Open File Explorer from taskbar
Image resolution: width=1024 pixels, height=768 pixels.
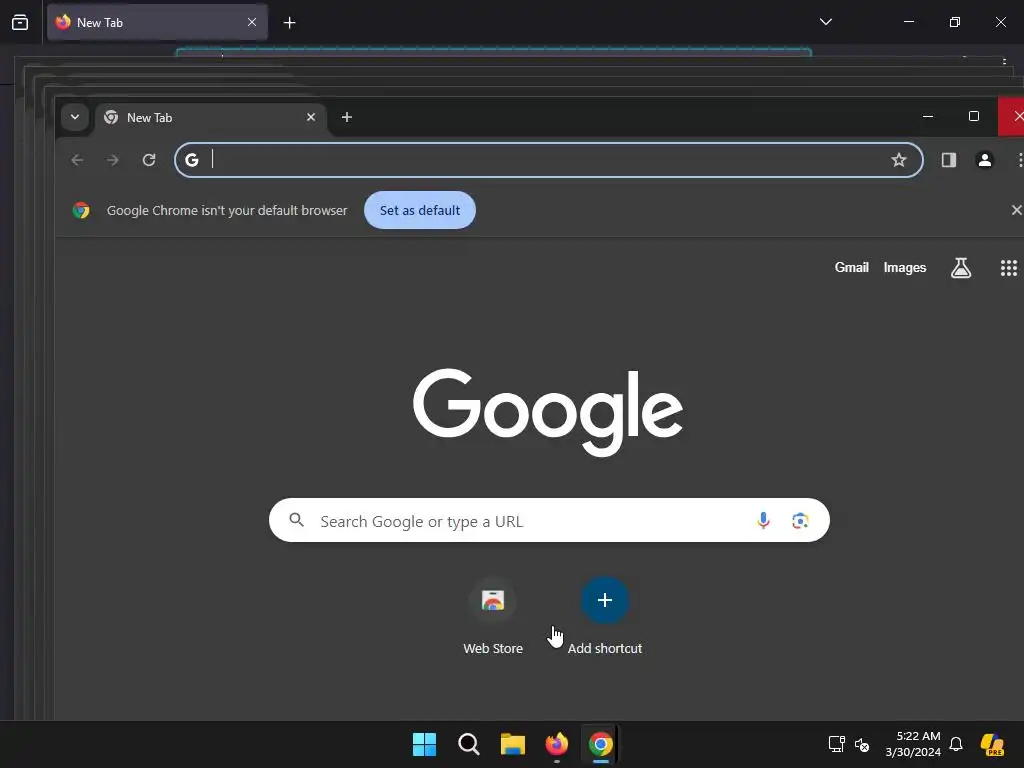(x=513, y=744)
